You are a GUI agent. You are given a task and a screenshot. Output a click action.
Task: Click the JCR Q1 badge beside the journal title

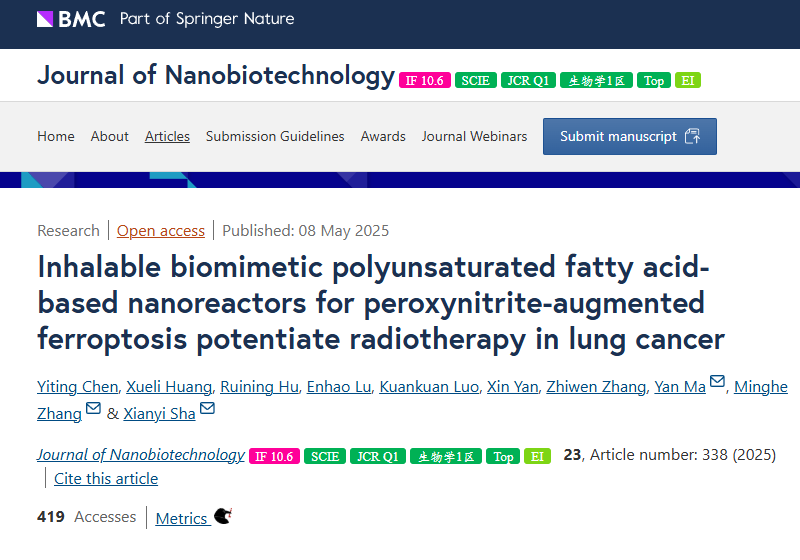[528, 81]
